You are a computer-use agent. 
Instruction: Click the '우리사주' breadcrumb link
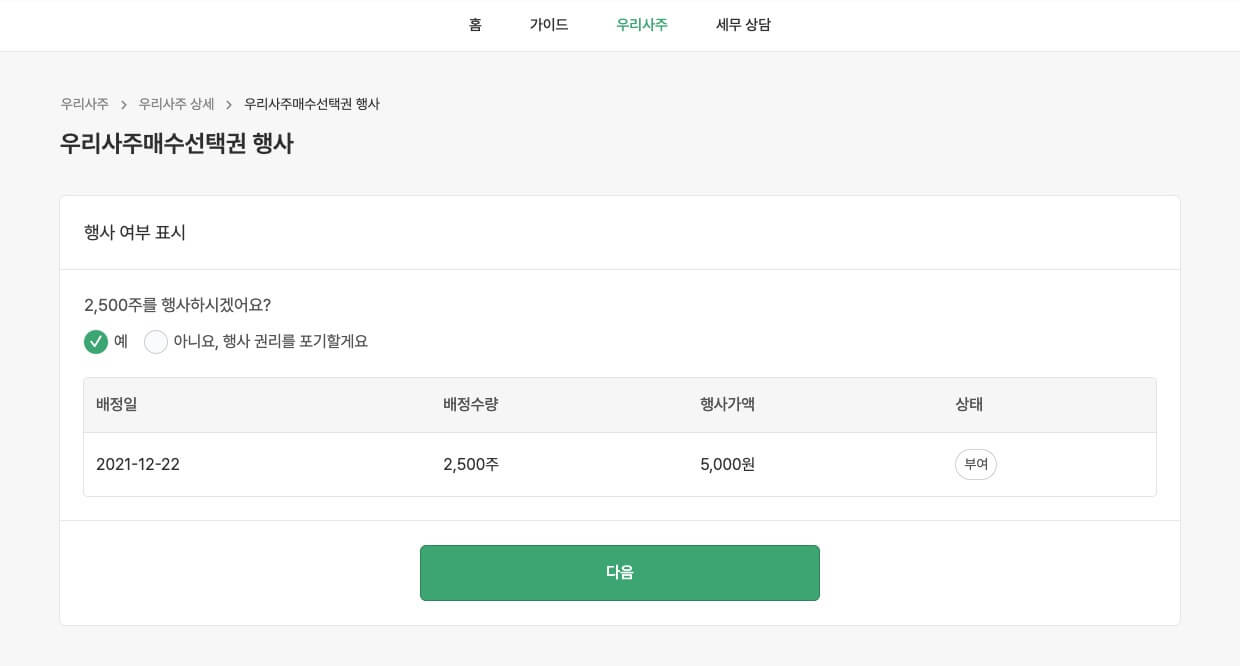[x=84, y=104]
